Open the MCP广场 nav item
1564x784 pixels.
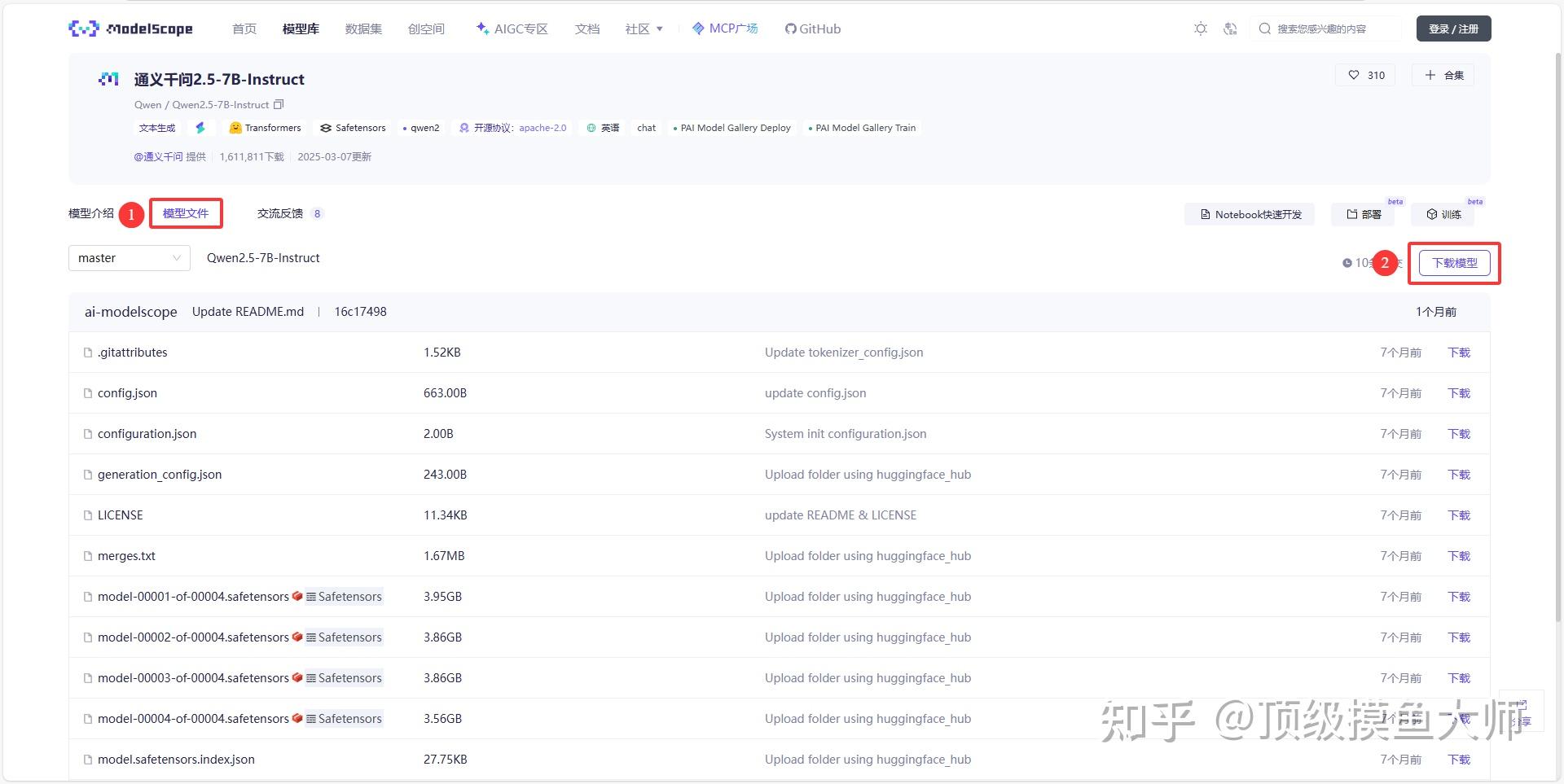725,28
